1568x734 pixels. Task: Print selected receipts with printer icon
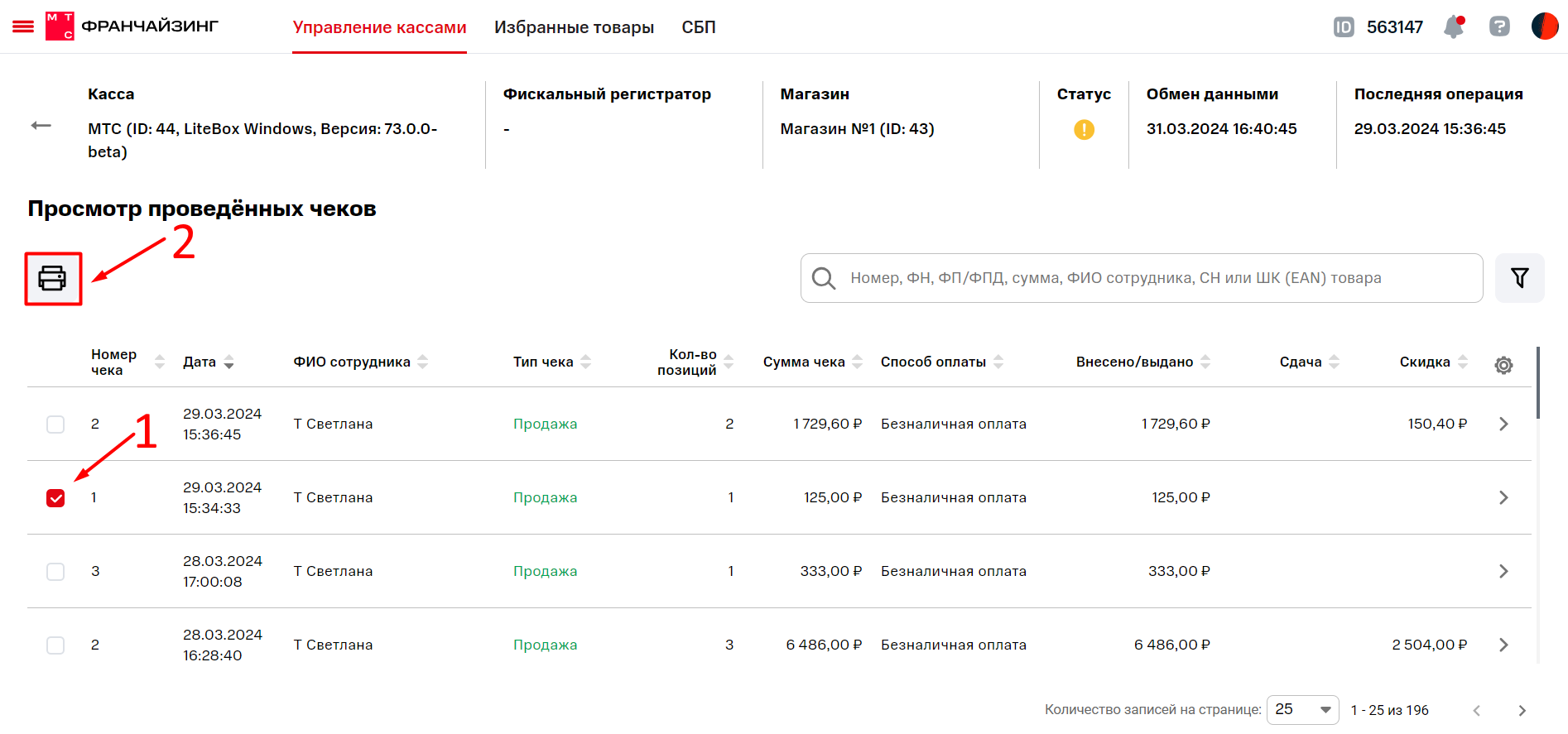click(53, 279)
